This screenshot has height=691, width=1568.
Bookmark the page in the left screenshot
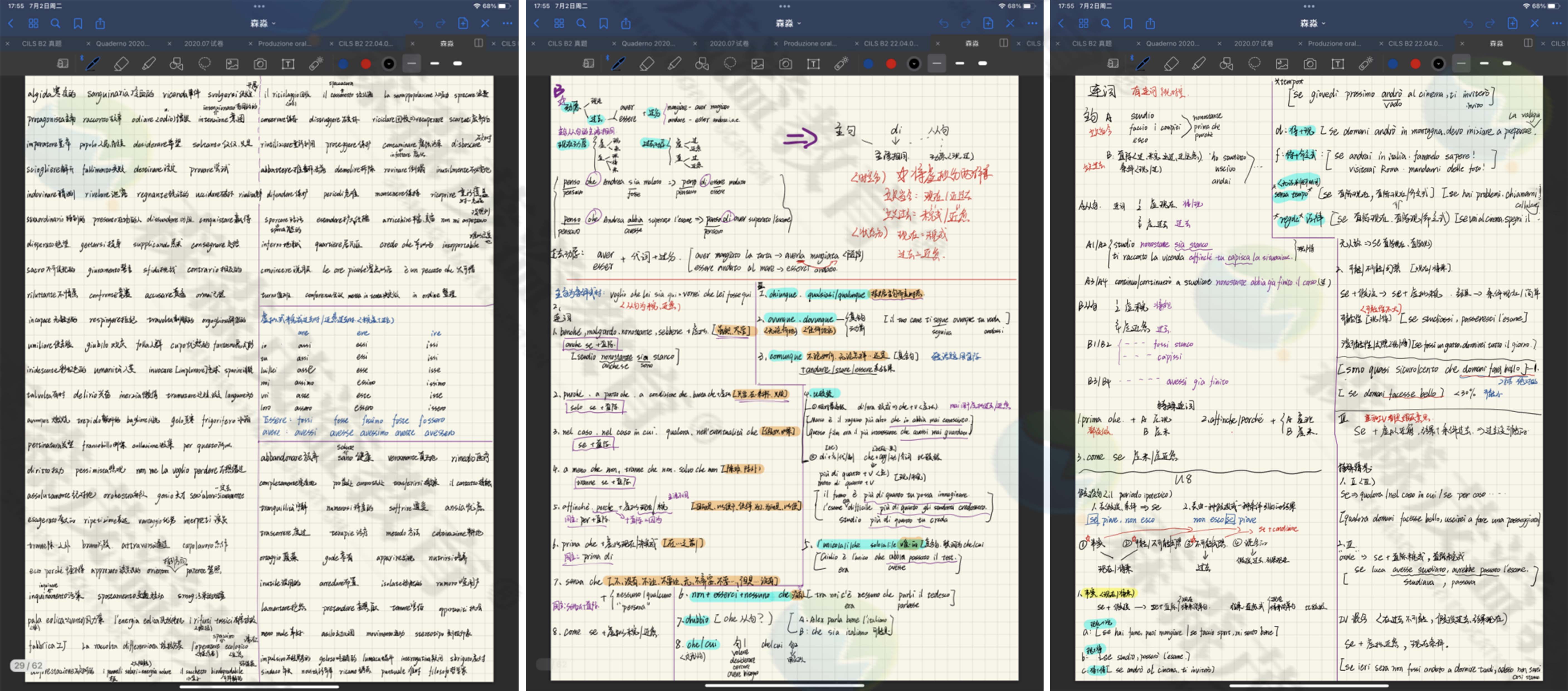[x=78, y=24]
